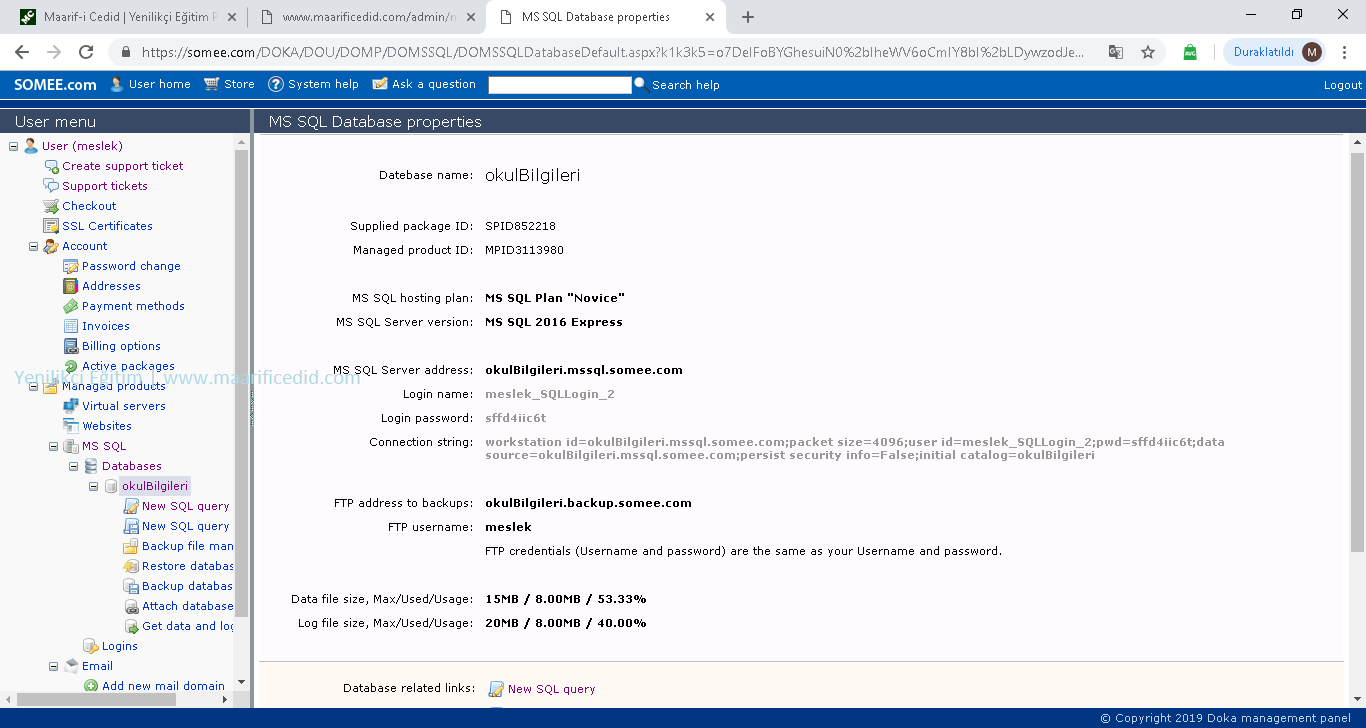Click the Backup file manager folder icon

(131, 546)
